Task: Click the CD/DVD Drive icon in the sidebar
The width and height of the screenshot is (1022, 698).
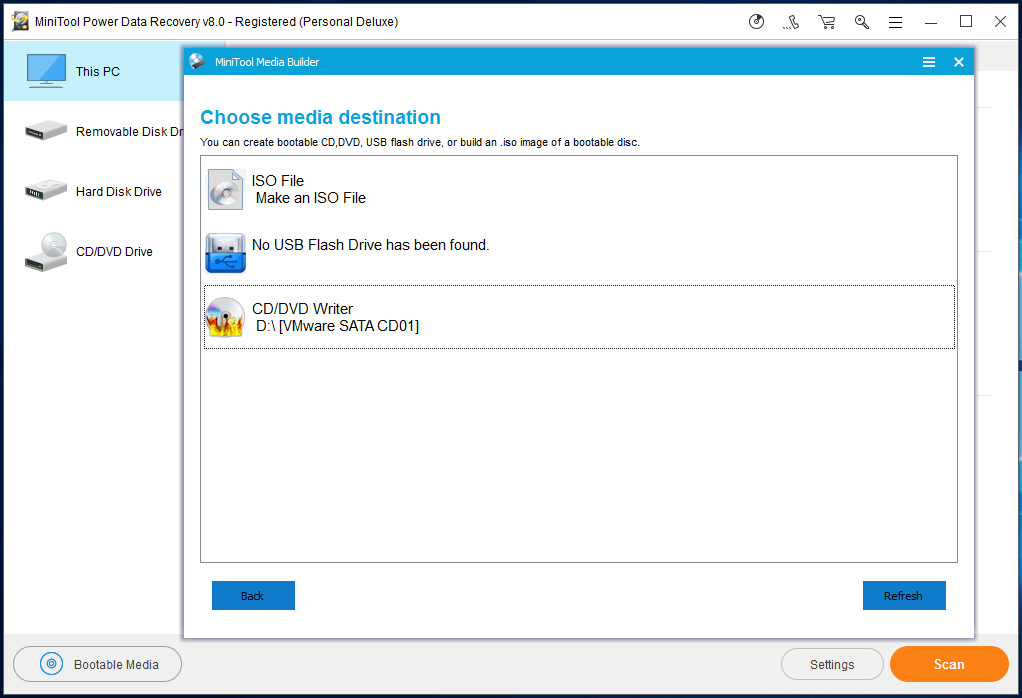Action: point(46,252)
